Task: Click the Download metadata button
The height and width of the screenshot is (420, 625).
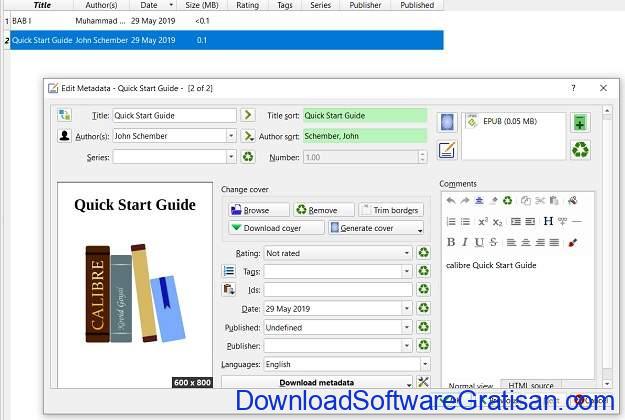Action: pos(317,382)
